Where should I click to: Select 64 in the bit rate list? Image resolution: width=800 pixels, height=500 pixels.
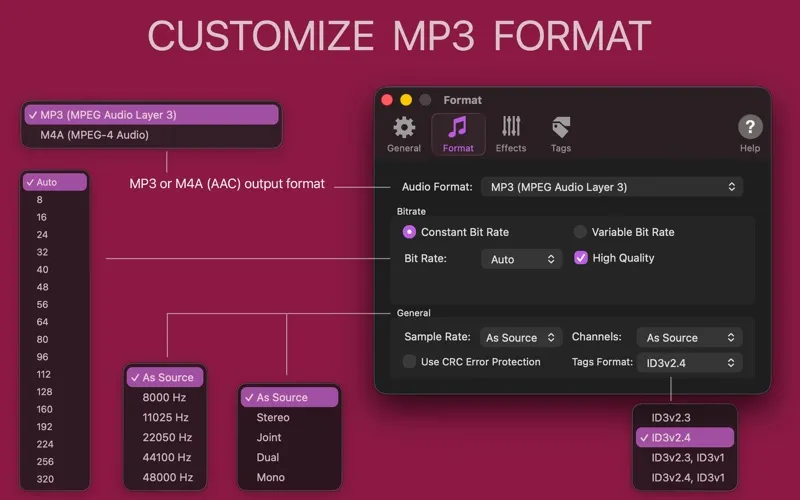click(55, 322)
